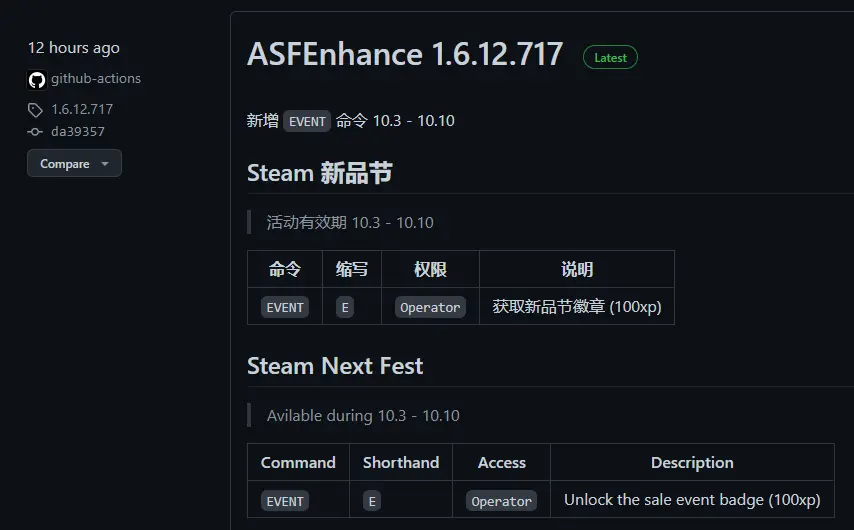Screen dimensions: 854x530
Task: Open commit da39357
Action: [78, 131]
